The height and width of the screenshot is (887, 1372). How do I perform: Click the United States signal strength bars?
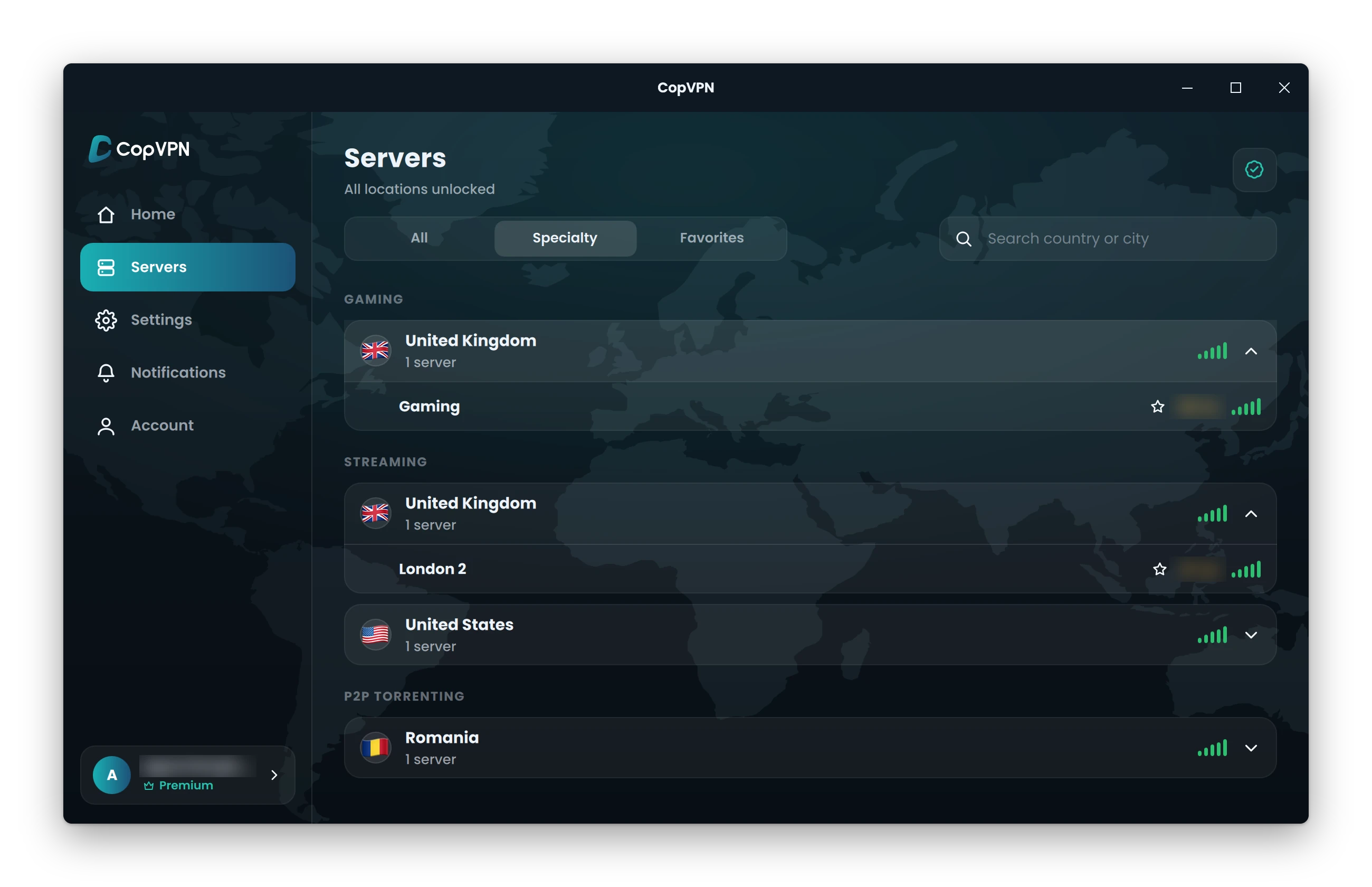(x=1212, y=635)
